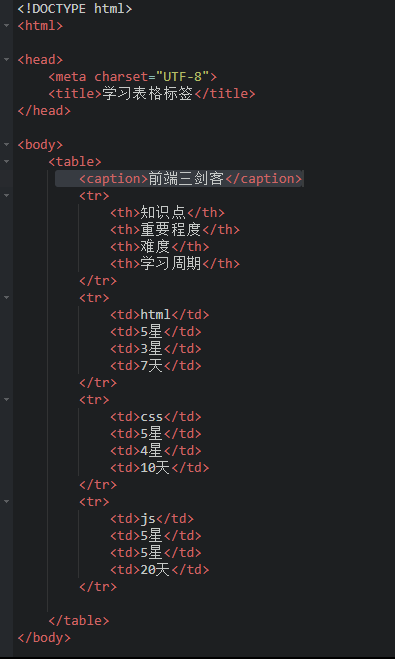
Task: Click the DOCTYPE html declaration line
Action: [75, 8]
